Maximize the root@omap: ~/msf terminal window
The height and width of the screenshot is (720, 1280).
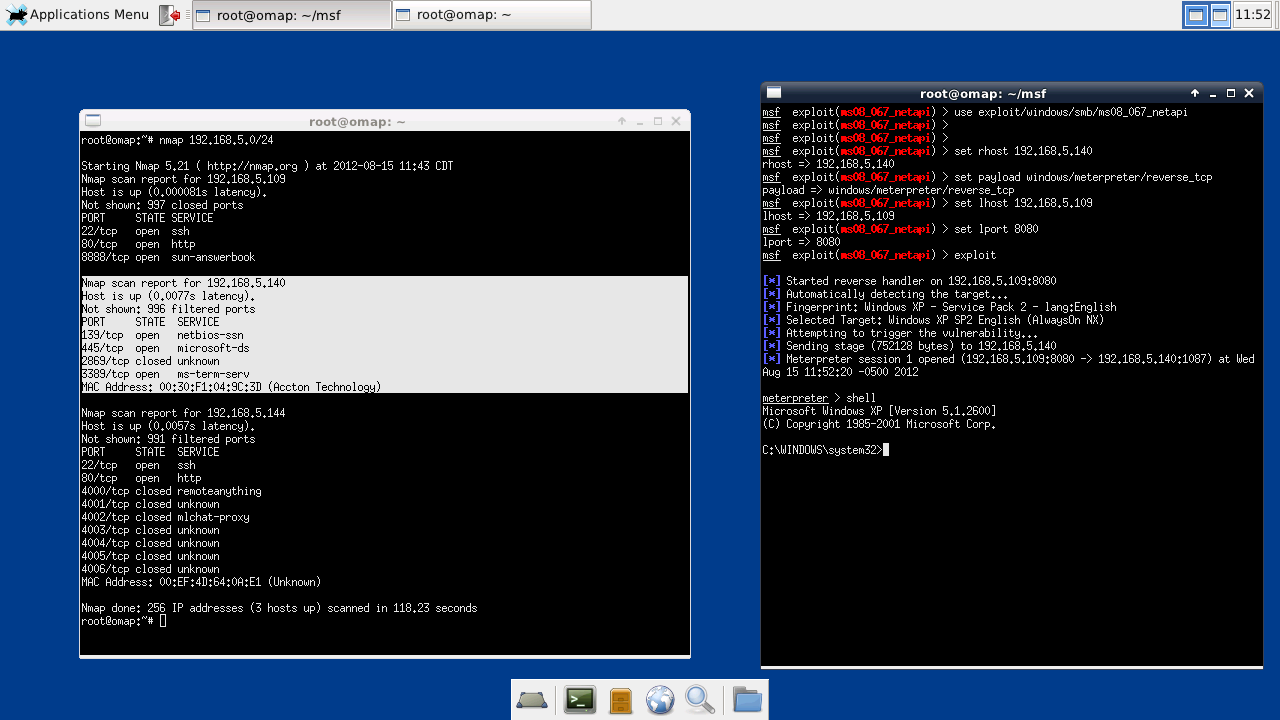[1231, 93]
